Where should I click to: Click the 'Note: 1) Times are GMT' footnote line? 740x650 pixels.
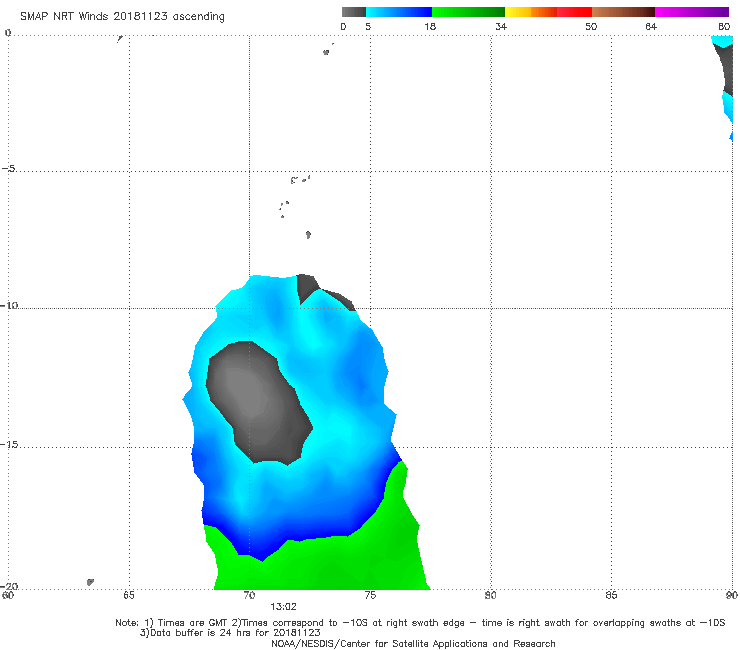420,623
